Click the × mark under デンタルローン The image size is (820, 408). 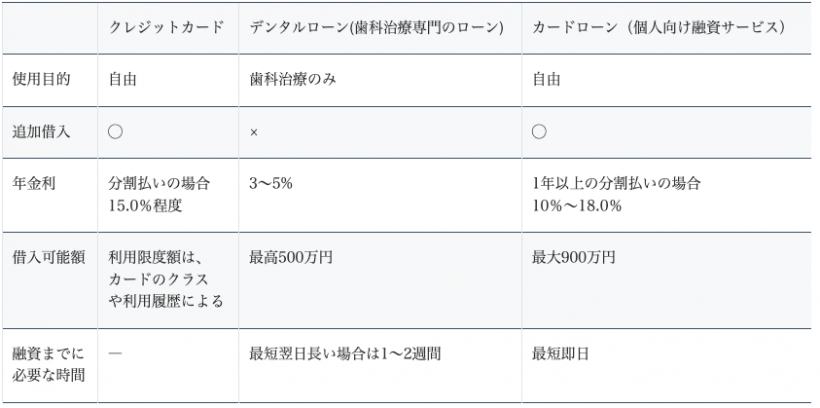pyautogui.click(x=254, y=133)
